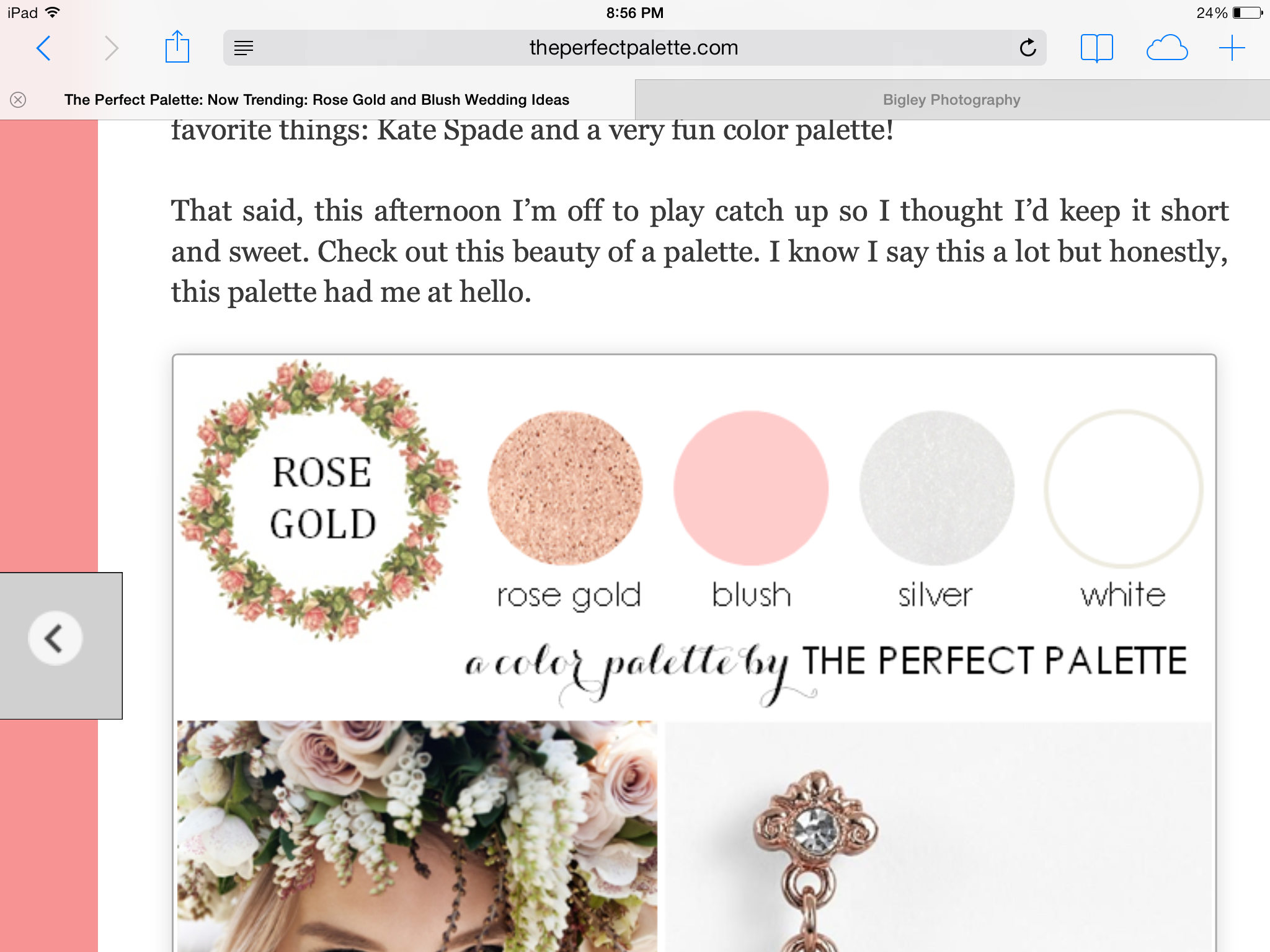This screenshot has width=1270, height=952.
Task: Close The Perfect Palette tab
Action: pyautogui.click(x=19, y=100)
